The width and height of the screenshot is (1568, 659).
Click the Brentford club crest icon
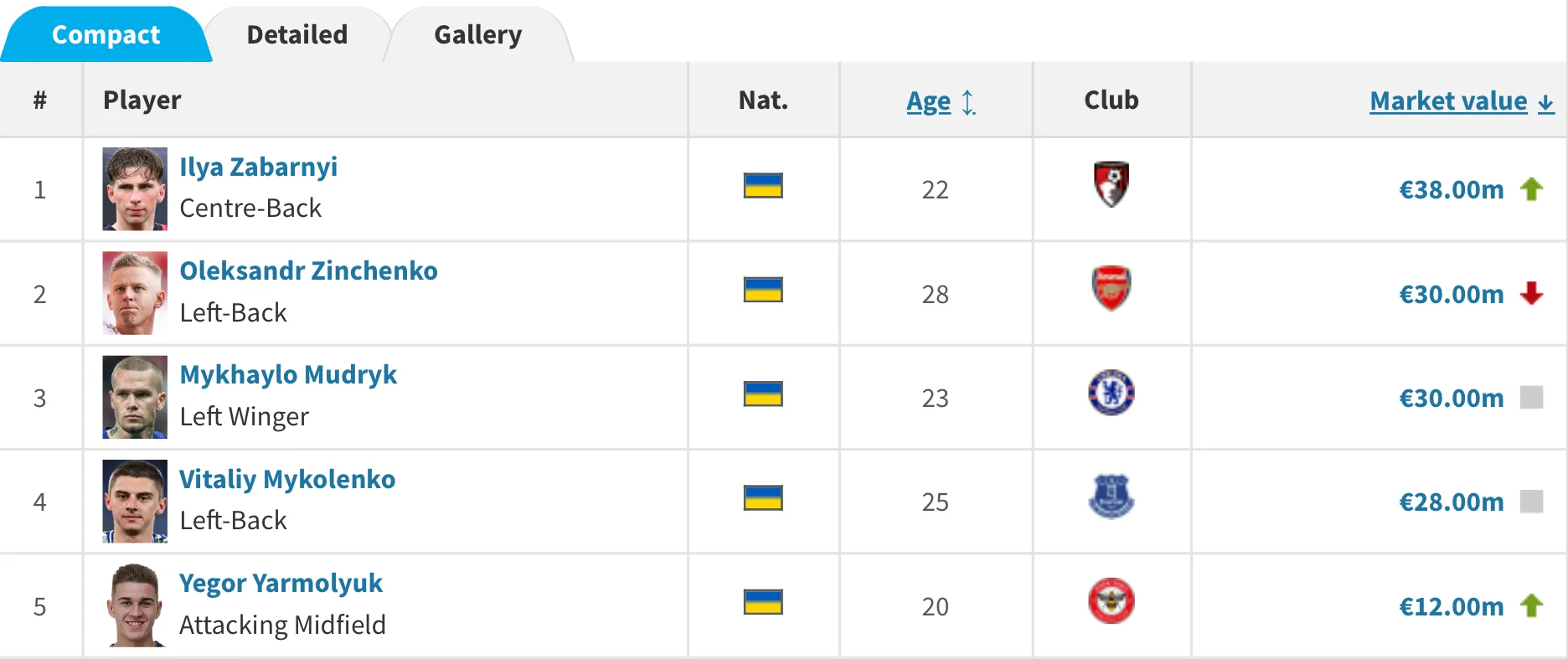click(x=1111, y=601)
